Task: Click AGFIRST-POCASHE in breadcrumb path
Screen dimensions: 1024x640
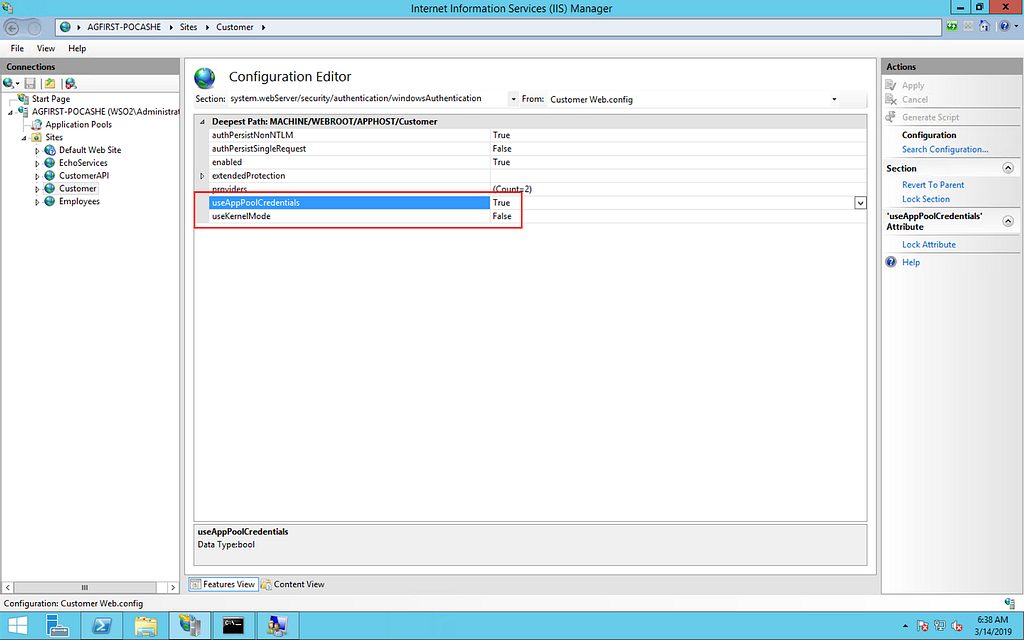Action: 124,27
